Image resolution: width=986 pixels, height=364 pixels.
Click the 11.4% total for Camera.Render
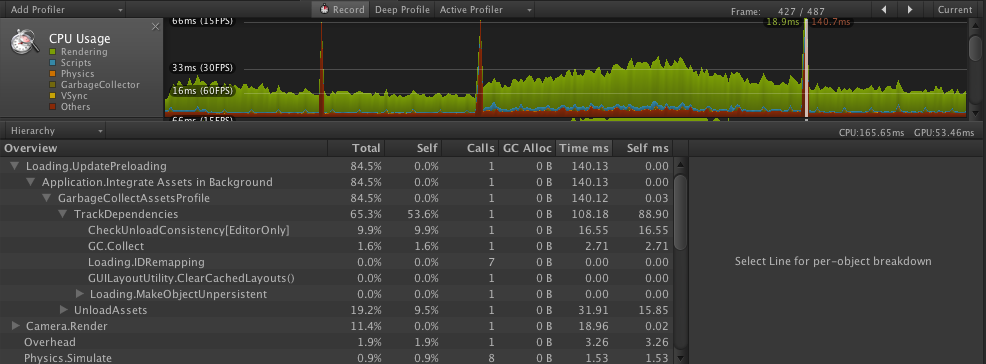coord(366,326)
